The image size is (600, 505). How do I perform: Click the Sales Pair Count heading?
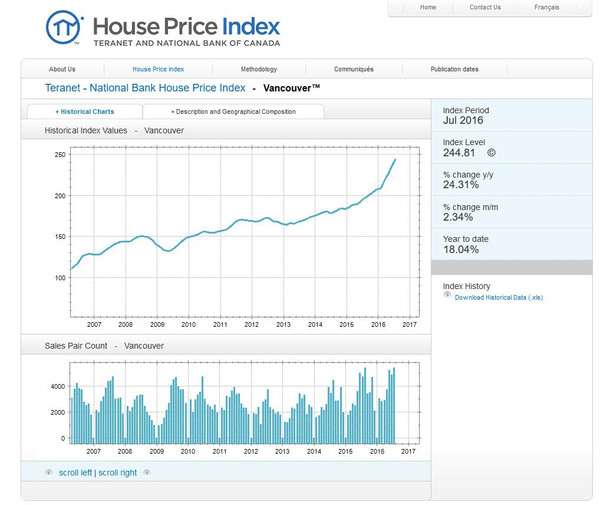(x=76, y=346)
